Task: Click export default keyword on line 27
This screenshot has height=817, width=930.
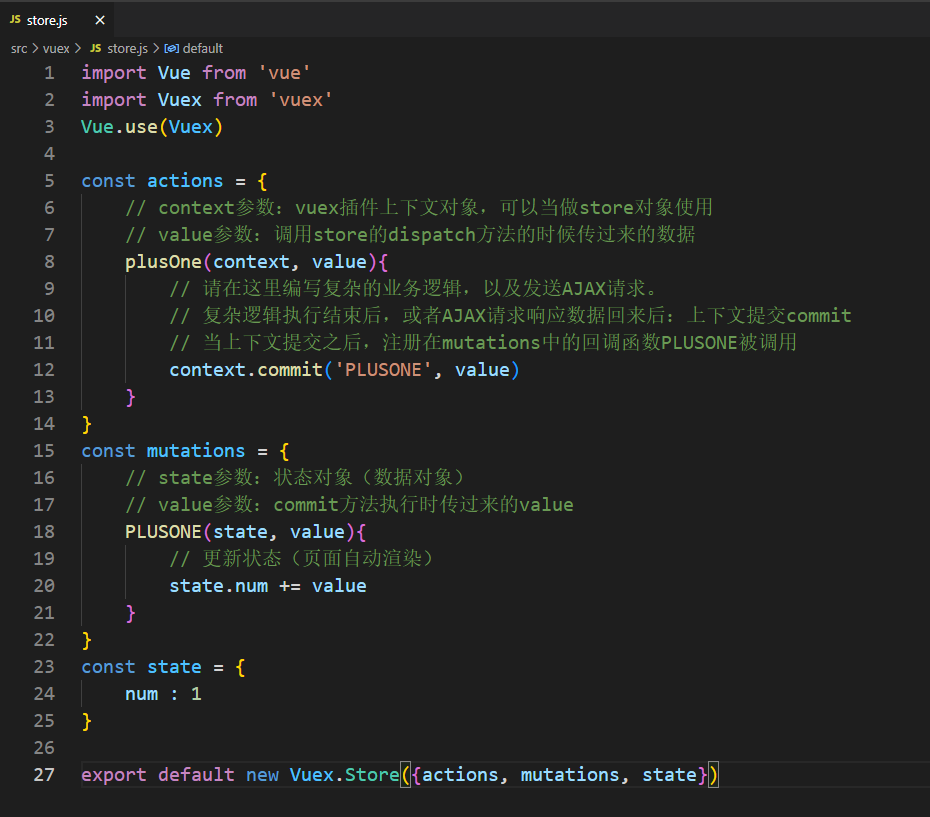Action: 157,775
